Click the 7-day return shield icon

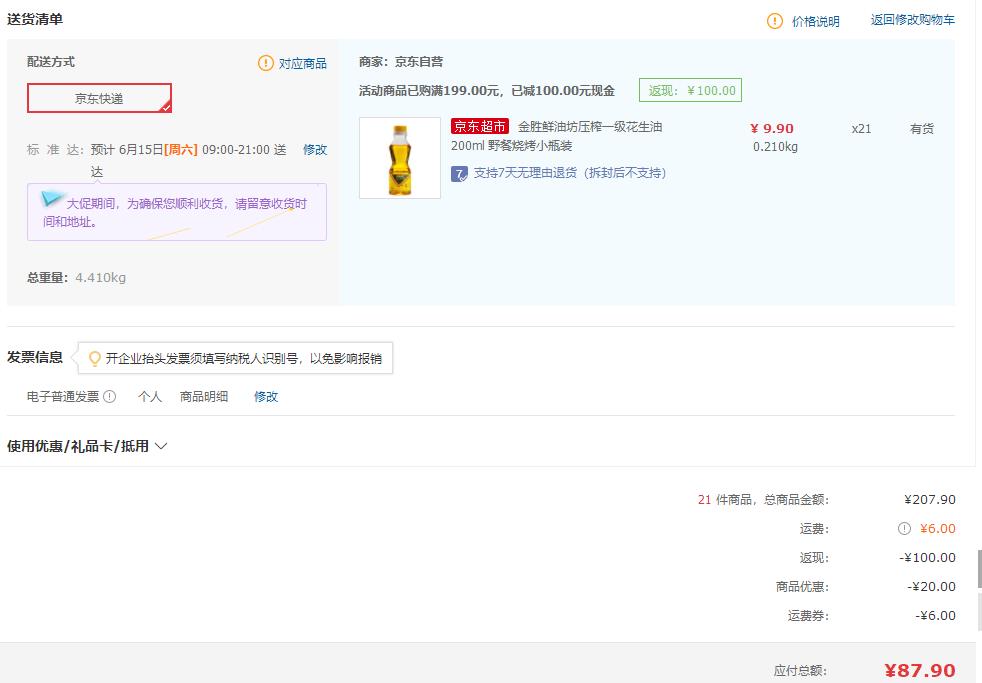pyautogui.click(x=459, y=173)
